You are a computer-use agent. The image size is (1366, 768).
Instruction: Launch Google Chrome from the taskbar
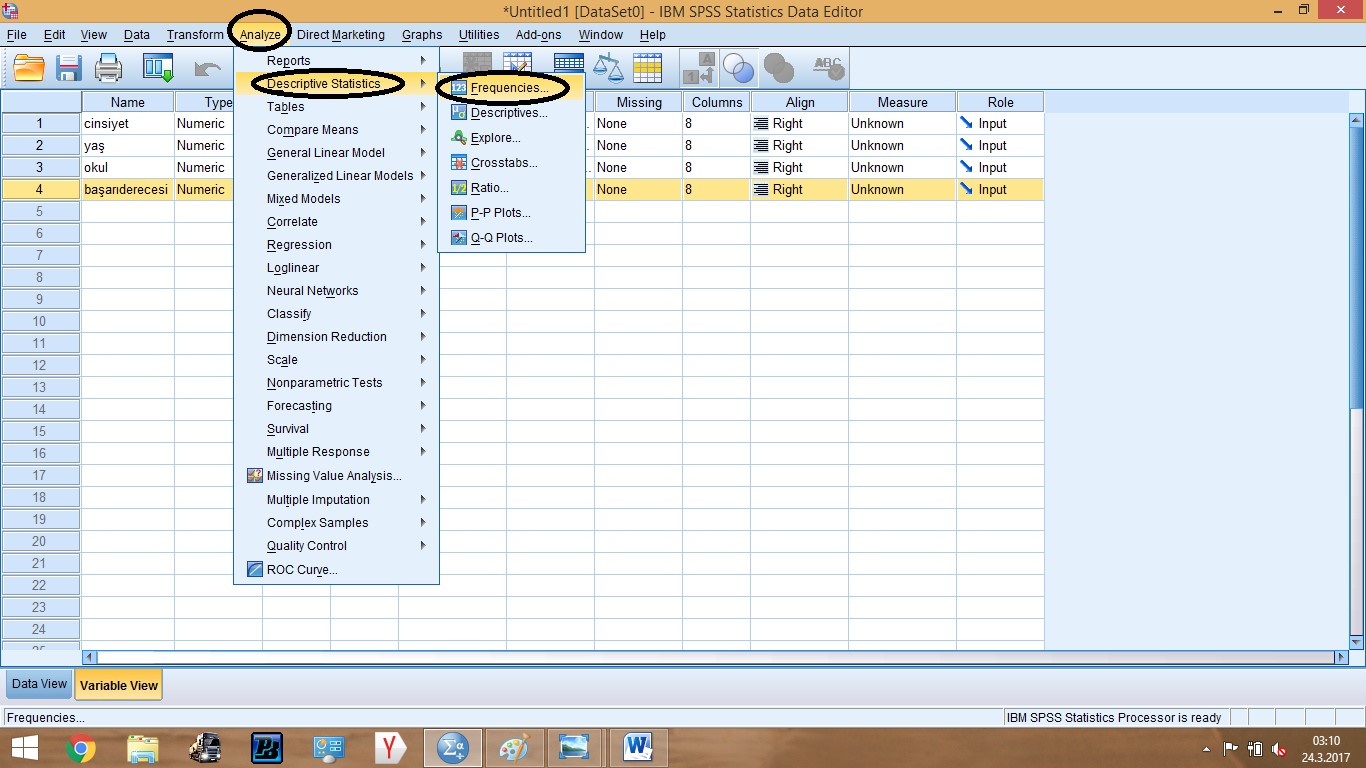click(81, 748)
